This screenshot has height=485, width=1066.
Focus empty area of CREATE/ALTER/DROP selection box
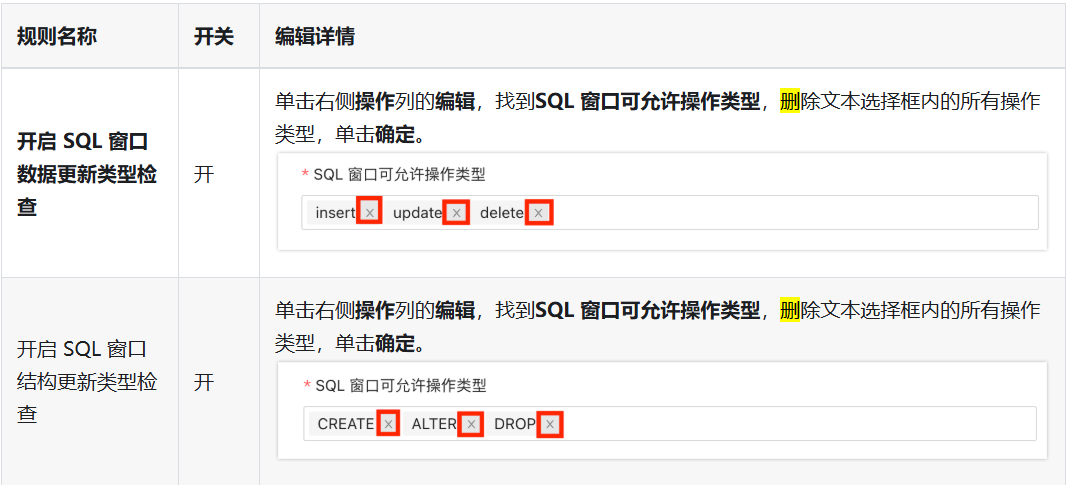tap(799, 424)
